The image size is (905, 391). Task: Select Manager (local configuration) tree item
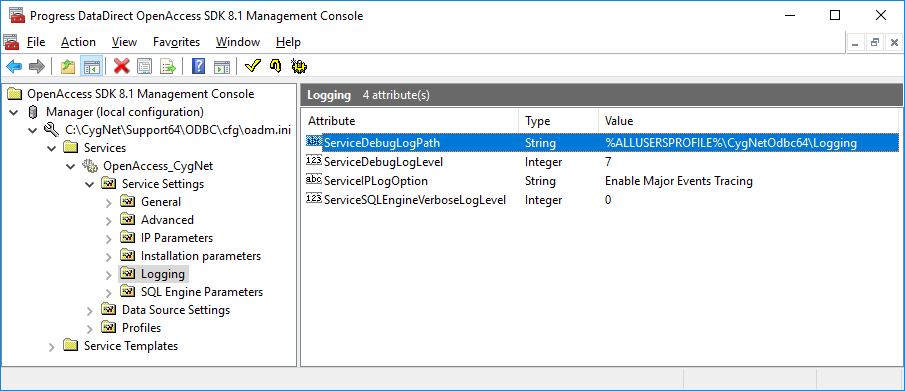coord(125,112)
